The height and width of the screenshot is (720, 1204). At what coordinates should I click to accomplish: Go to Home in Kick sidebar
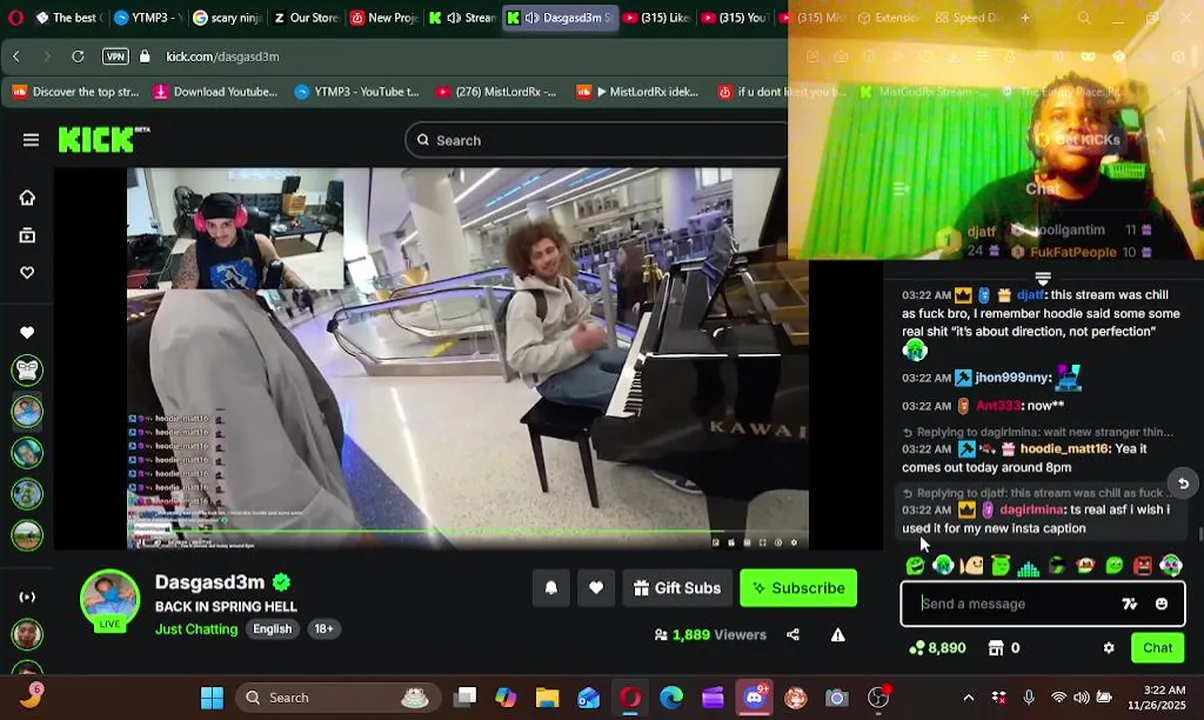[x=27, y=198]
